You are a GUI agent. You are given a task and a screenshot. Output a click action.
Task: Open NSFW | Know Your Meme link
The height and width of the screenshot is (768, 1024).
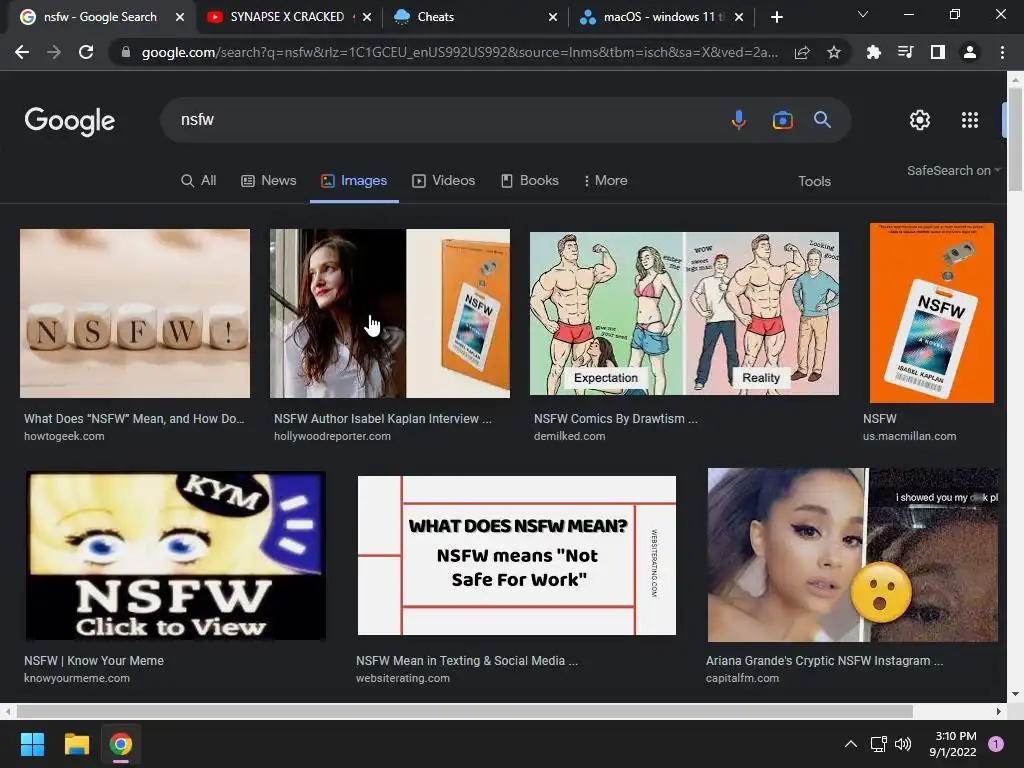94,661
